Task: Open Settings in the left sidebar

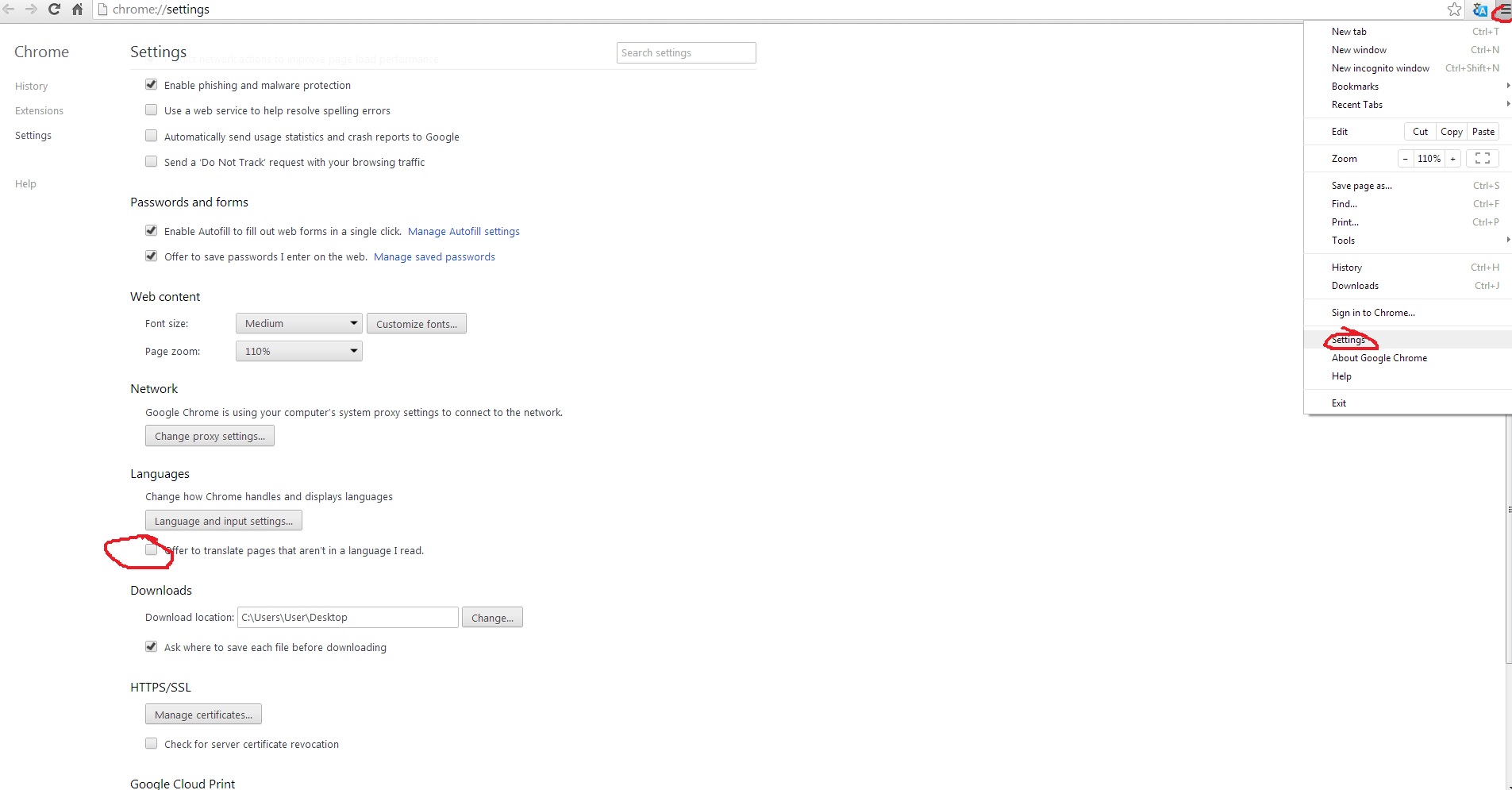Action: coord(33,136)
